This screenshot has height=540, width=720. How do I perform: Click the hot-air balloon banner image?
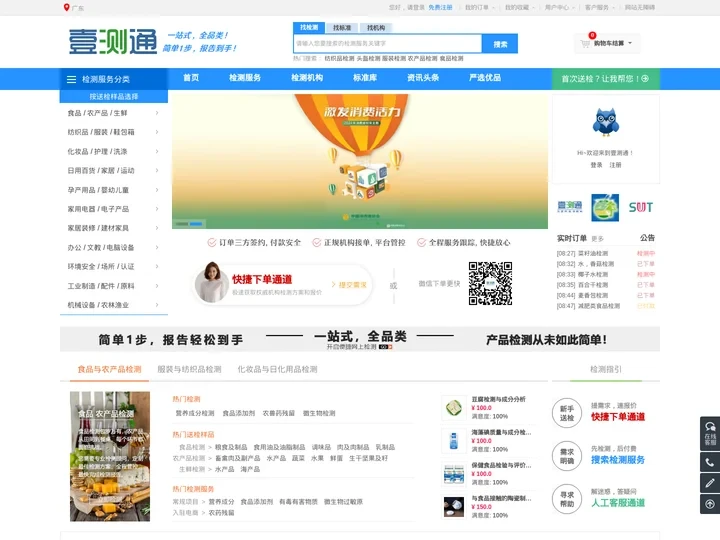pos(360,161)
